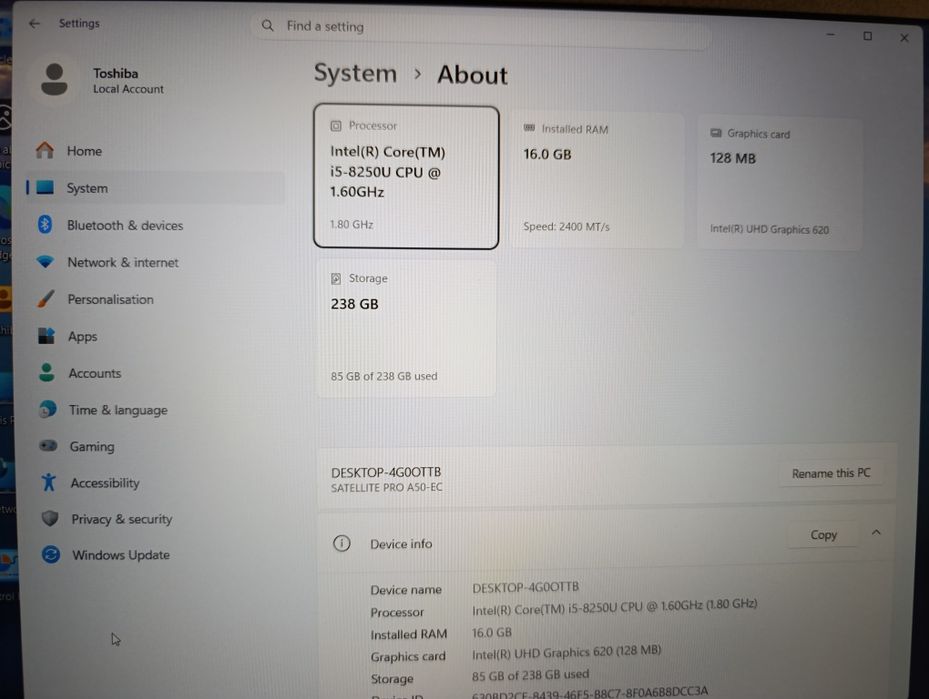Click the Installed RAM icon

529,128
